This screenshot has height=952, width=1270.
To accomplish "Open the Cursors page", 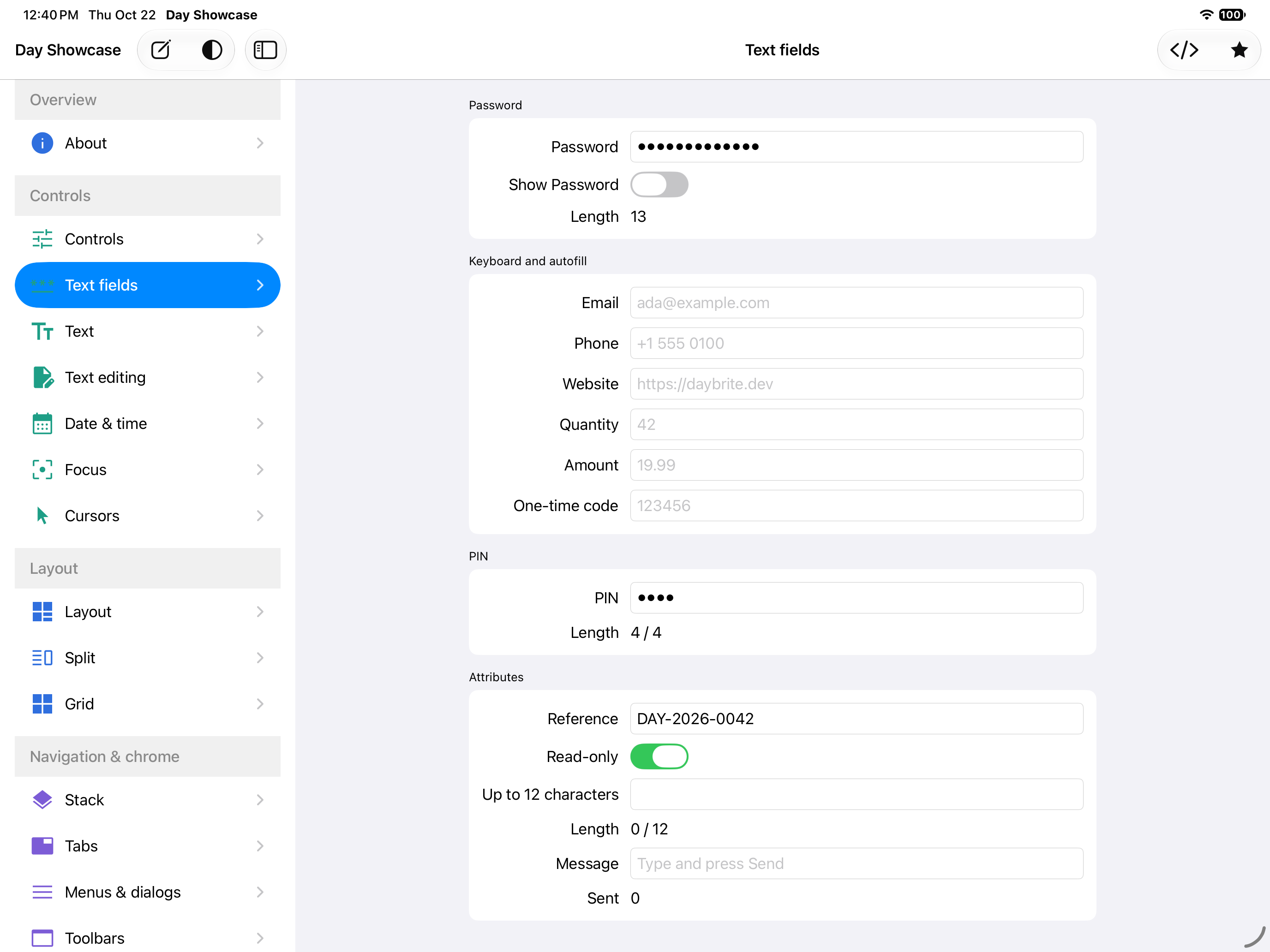I will point(148,515).
